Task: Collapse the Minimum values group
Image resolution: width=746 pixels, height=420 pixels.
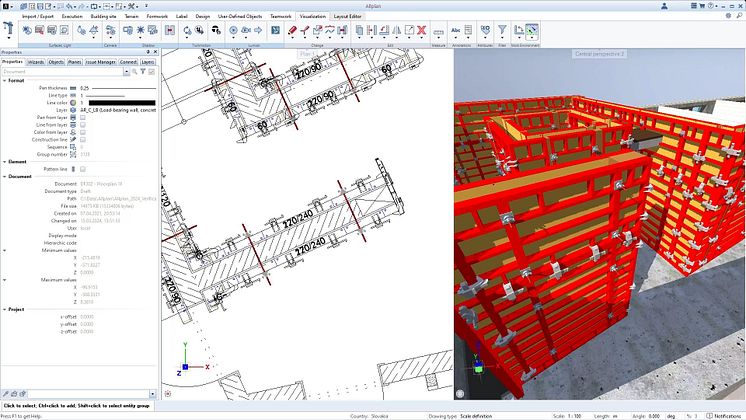Action: [x=5, y=250]
